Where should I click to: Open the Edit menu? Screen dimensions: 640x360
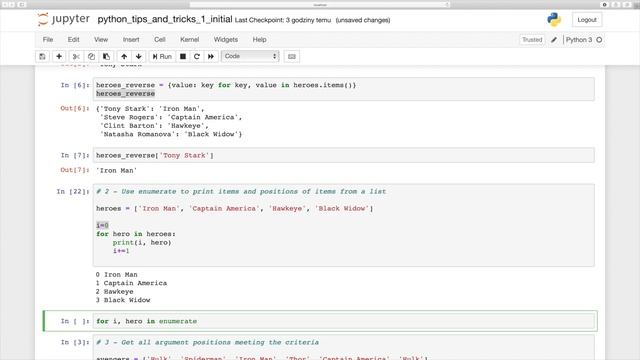73,40
